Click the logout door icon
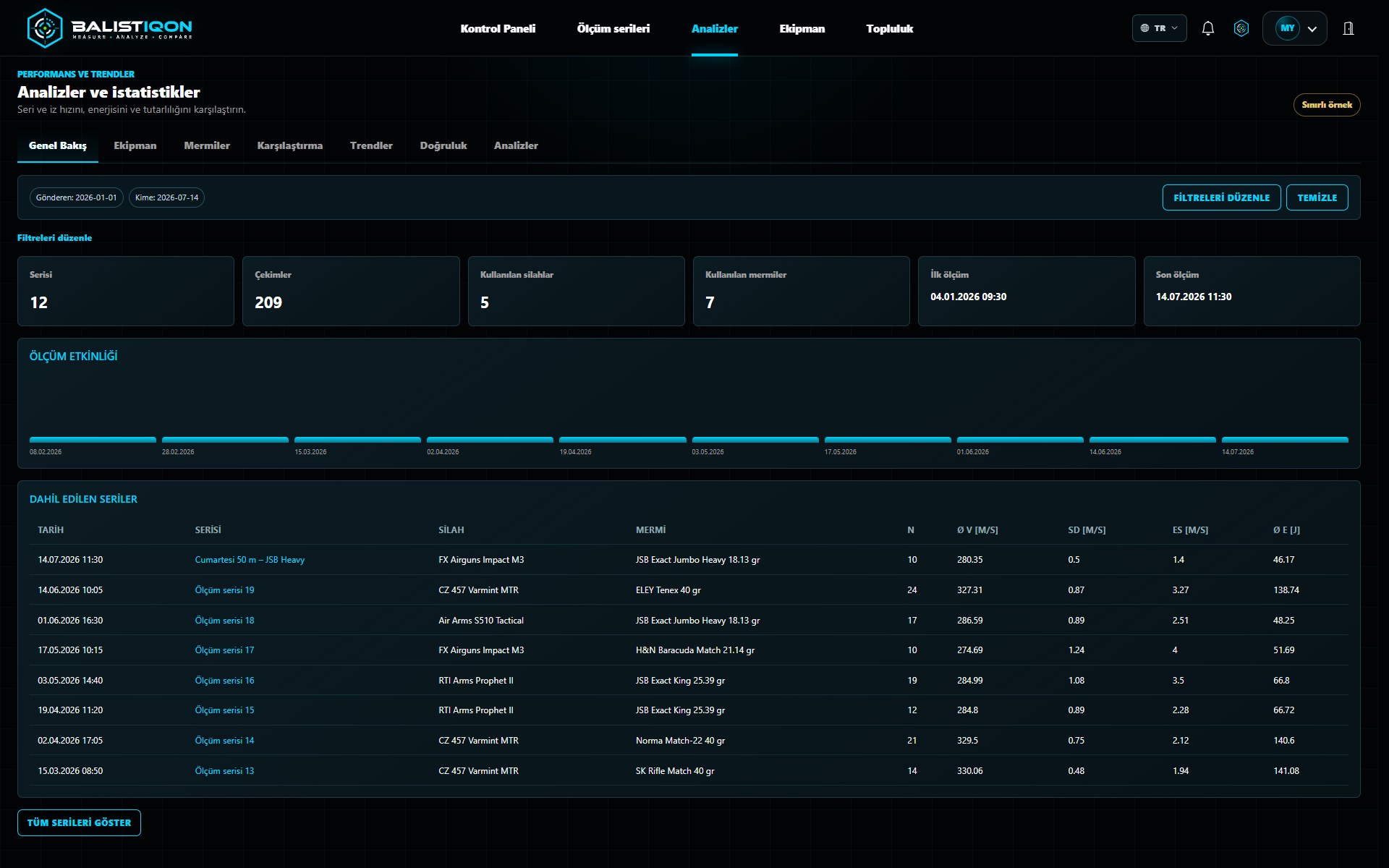 pyautogui.click(x=1348, y=28)
